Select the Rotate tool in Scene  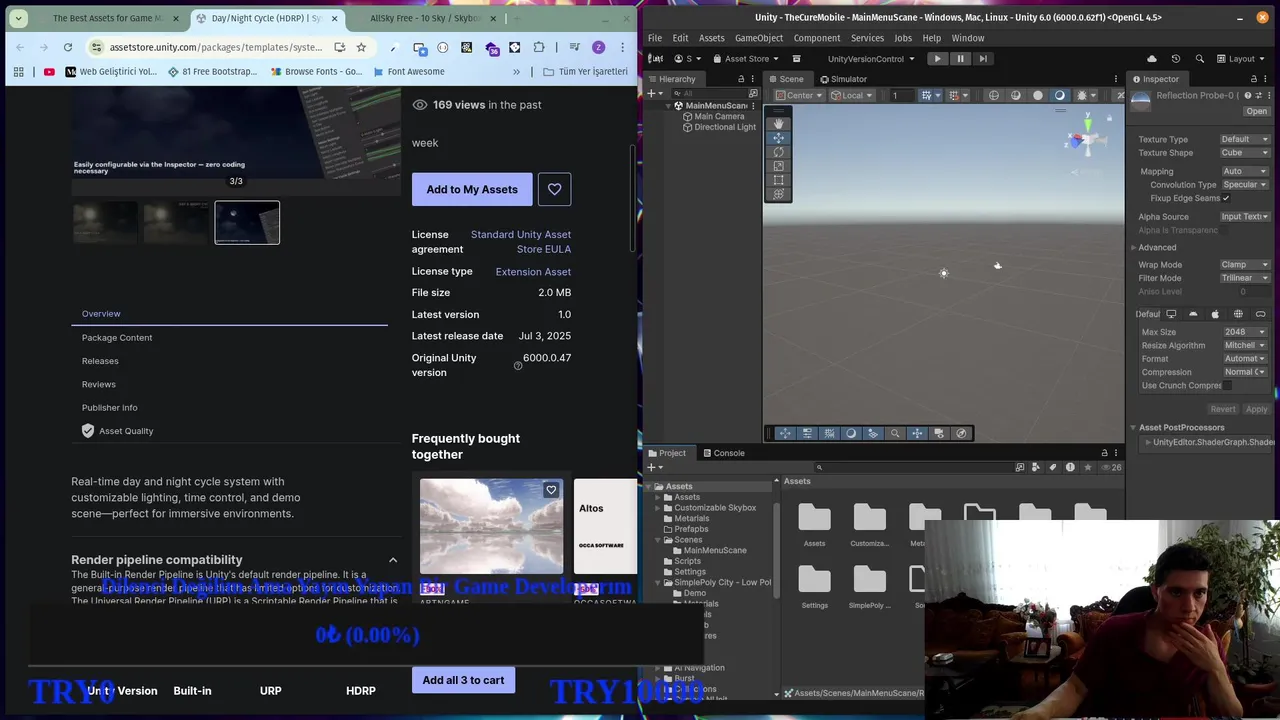point(778,152)
